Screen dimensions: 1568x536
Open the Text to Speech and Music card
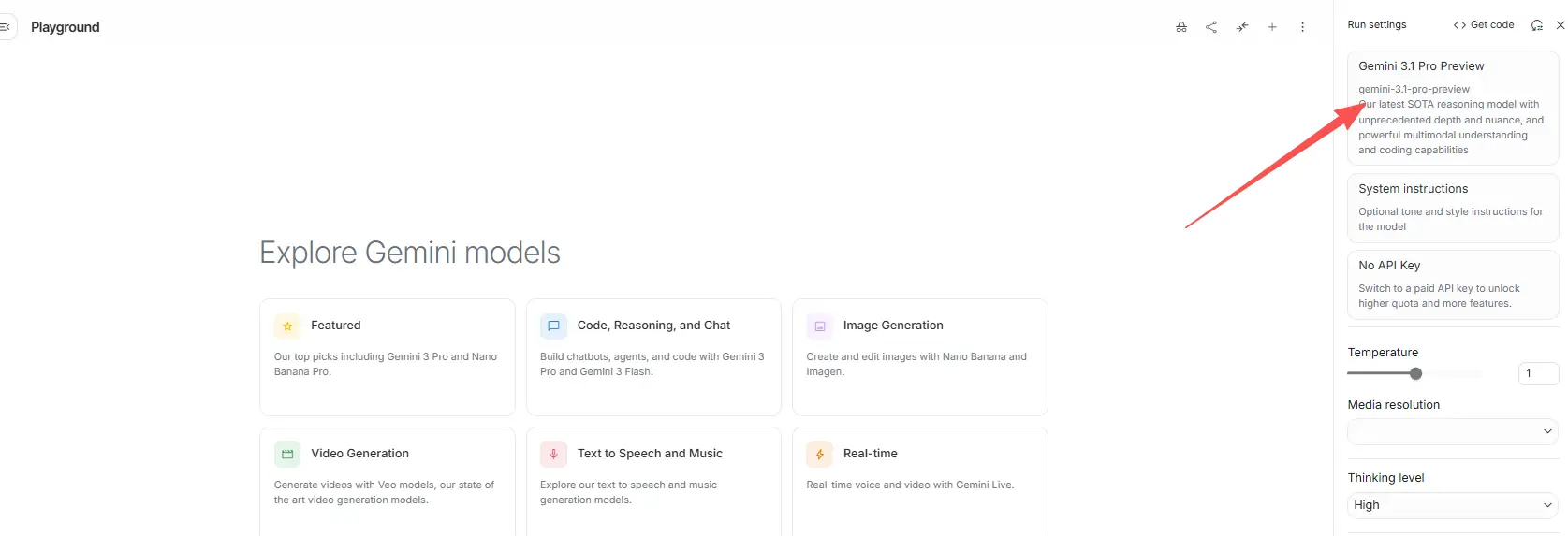[x=653, y=482]
